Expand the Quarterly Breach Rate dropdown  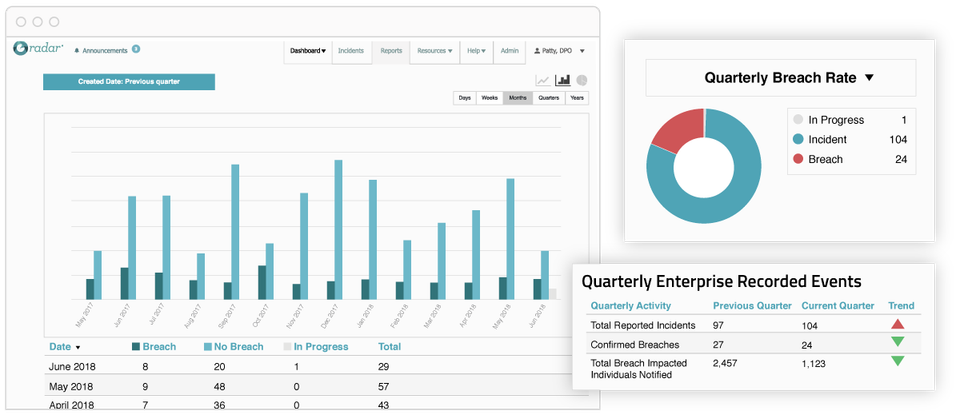point(869,78)
